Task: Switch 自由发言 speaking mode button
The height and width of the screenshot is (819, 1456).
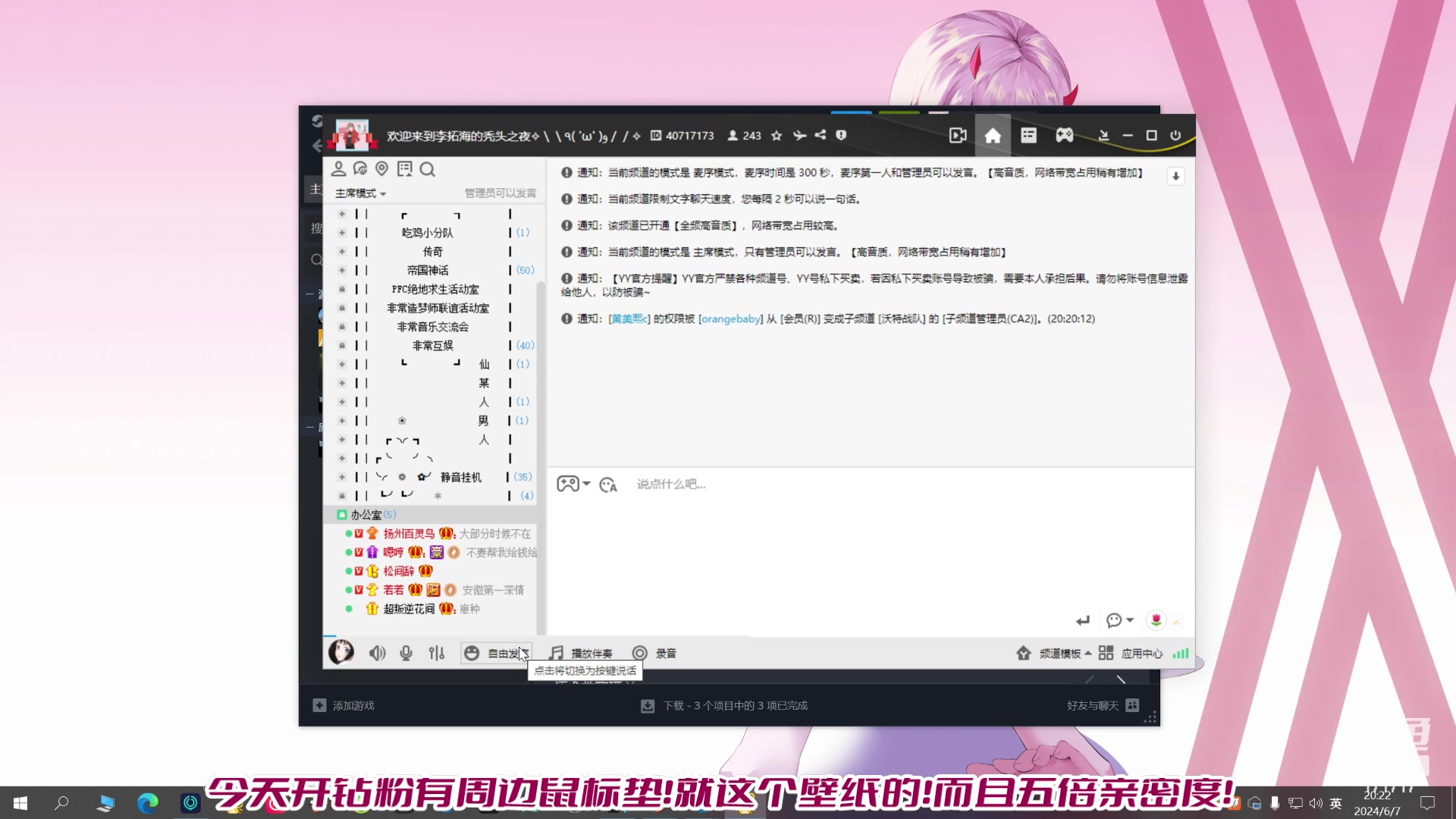Action: pyautogui.click(x=496, y=653)
